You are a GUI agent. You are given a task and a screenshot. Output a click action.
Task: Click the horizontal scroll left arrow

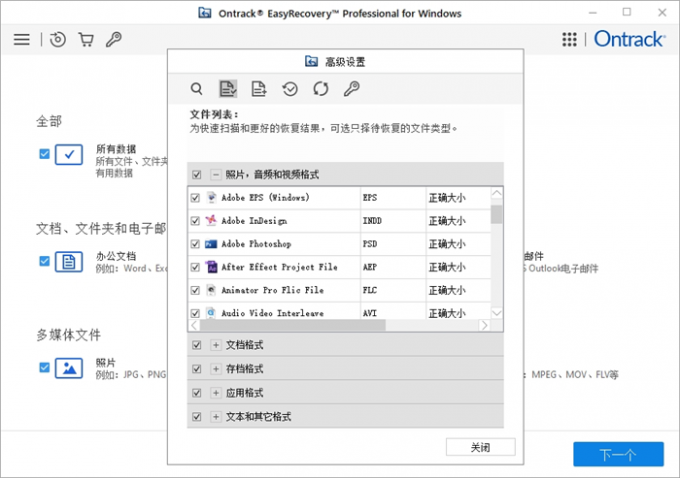click(x=194, y=325)
